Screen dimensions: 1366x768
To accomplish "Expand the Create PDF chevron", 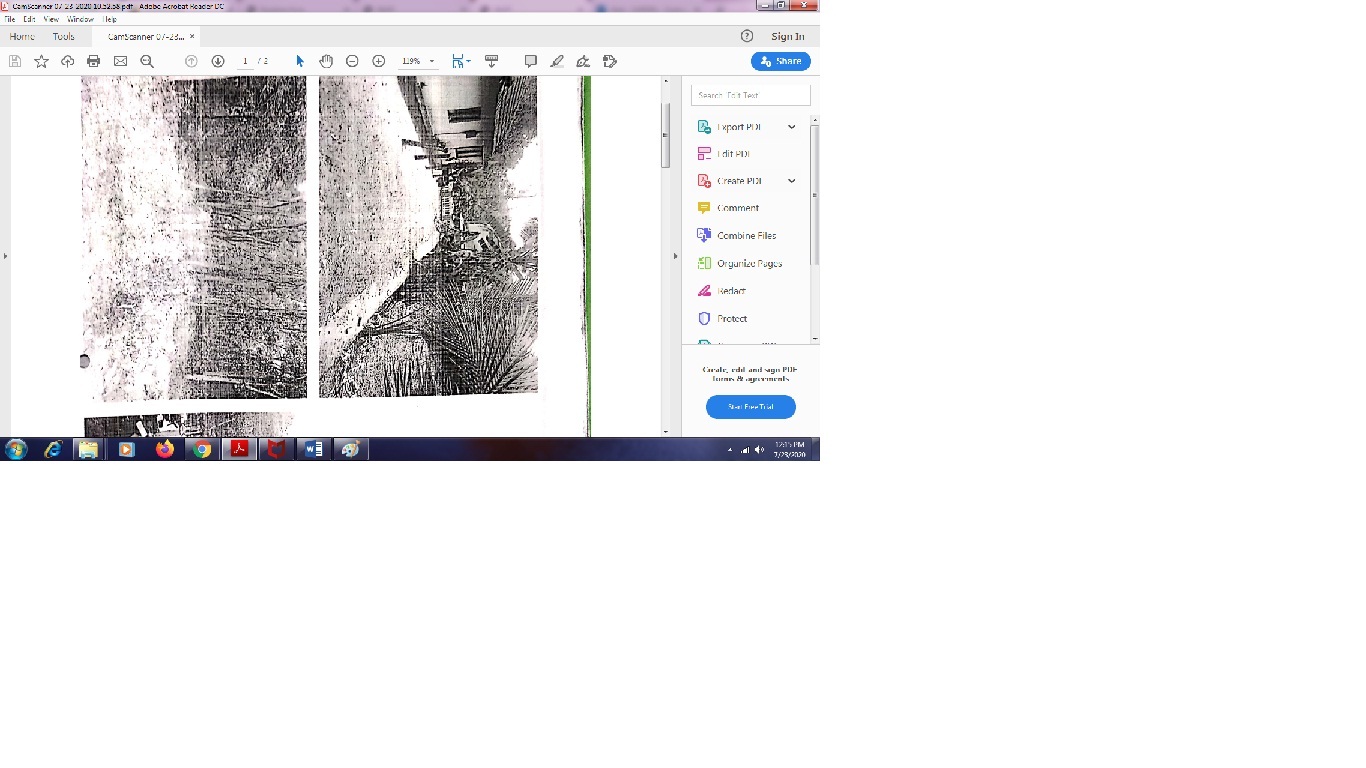I will (792, 181).
